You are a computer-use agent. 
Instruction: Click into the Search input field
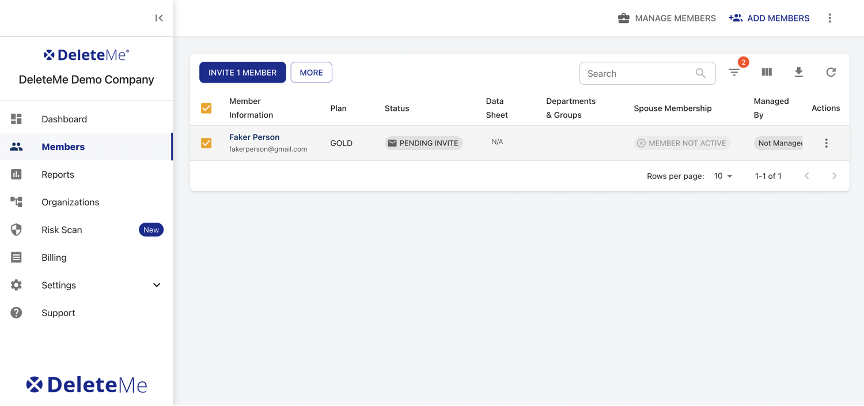coord(638,73)
